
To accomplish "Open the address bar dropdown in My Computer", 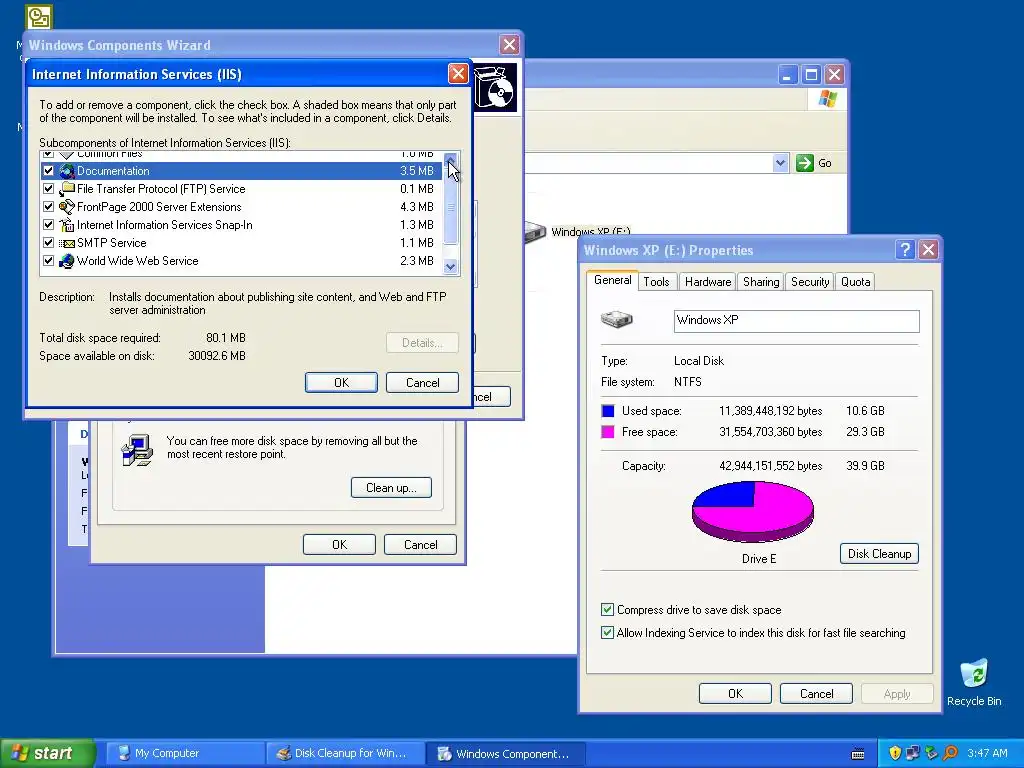I will pos(780,163).
